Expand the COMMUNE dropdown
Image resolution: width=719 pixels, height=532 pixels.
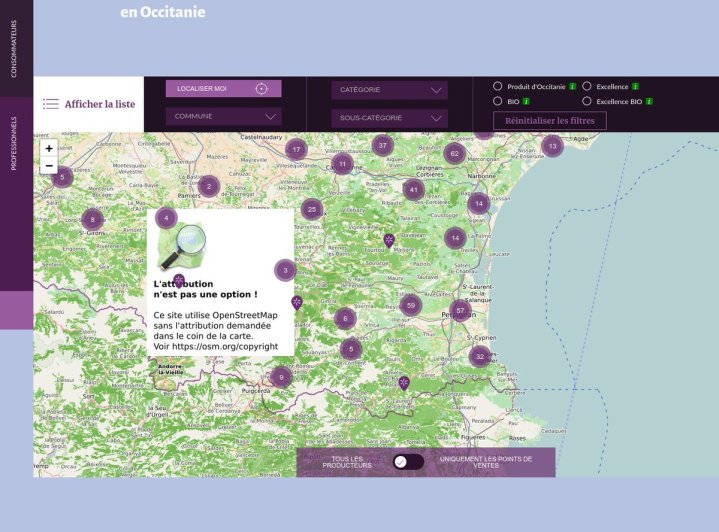coord(223,116)
